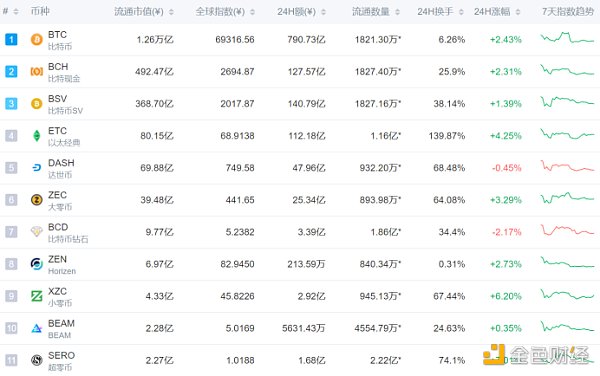The width and height of the screenshot is (600, 376).
Task: Click the ZEC coin icon
Action: [x=37, y=200]
